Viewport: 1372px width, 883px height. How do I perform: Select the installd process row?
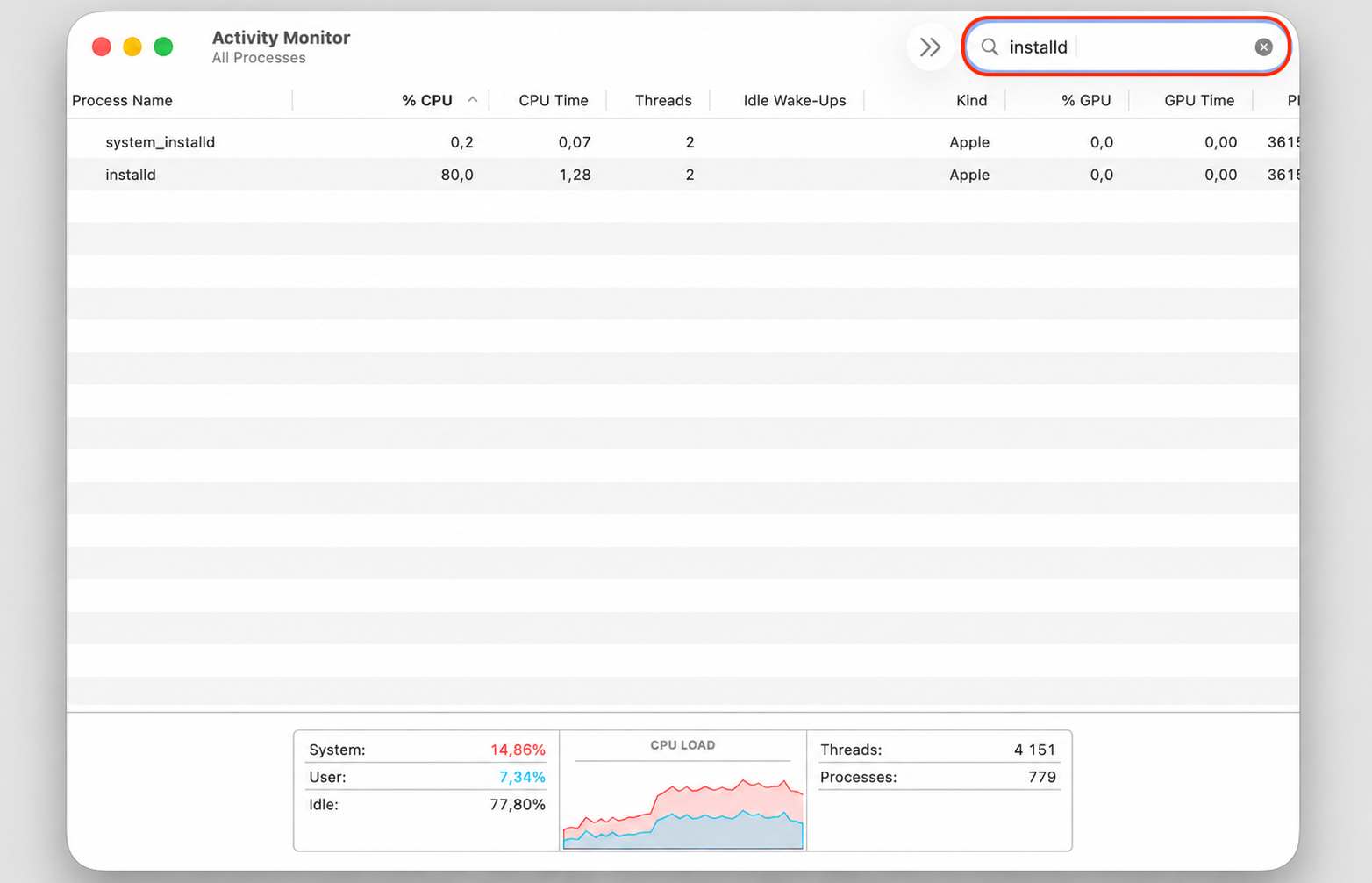click(683, 175)
